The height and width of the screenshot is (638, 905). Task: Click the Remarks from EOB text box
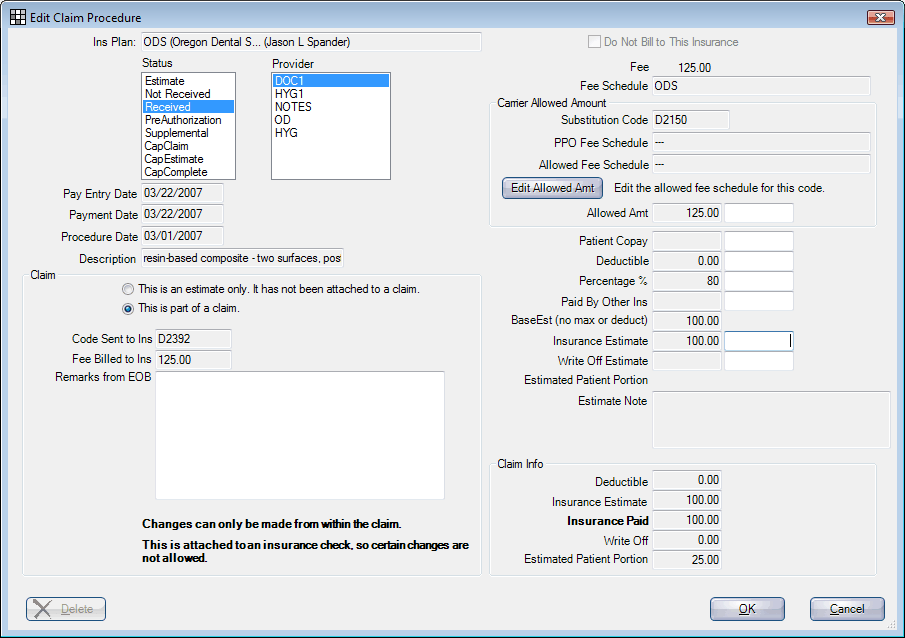click(300, 435)
